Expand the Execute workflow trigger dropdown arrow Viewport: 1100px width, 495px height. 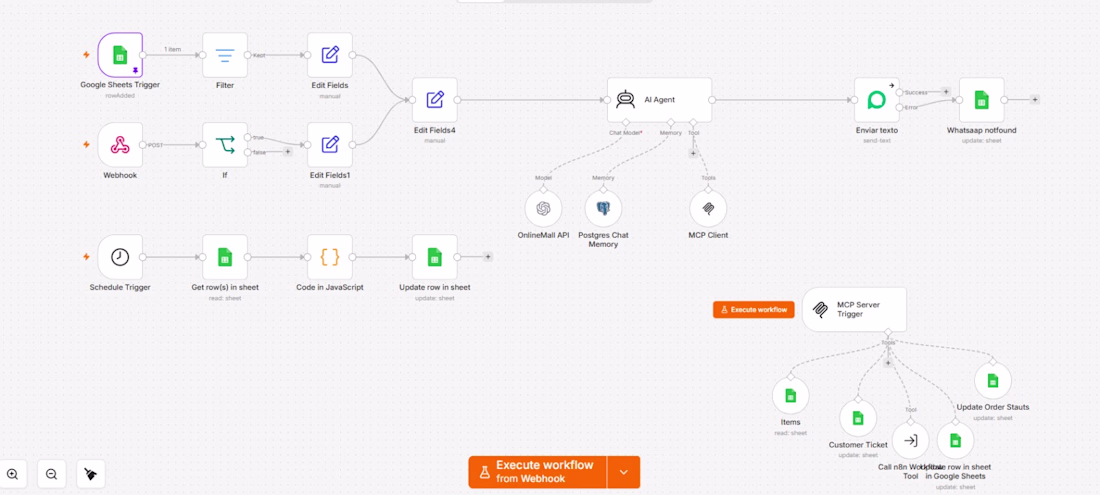tap(624, 472)
